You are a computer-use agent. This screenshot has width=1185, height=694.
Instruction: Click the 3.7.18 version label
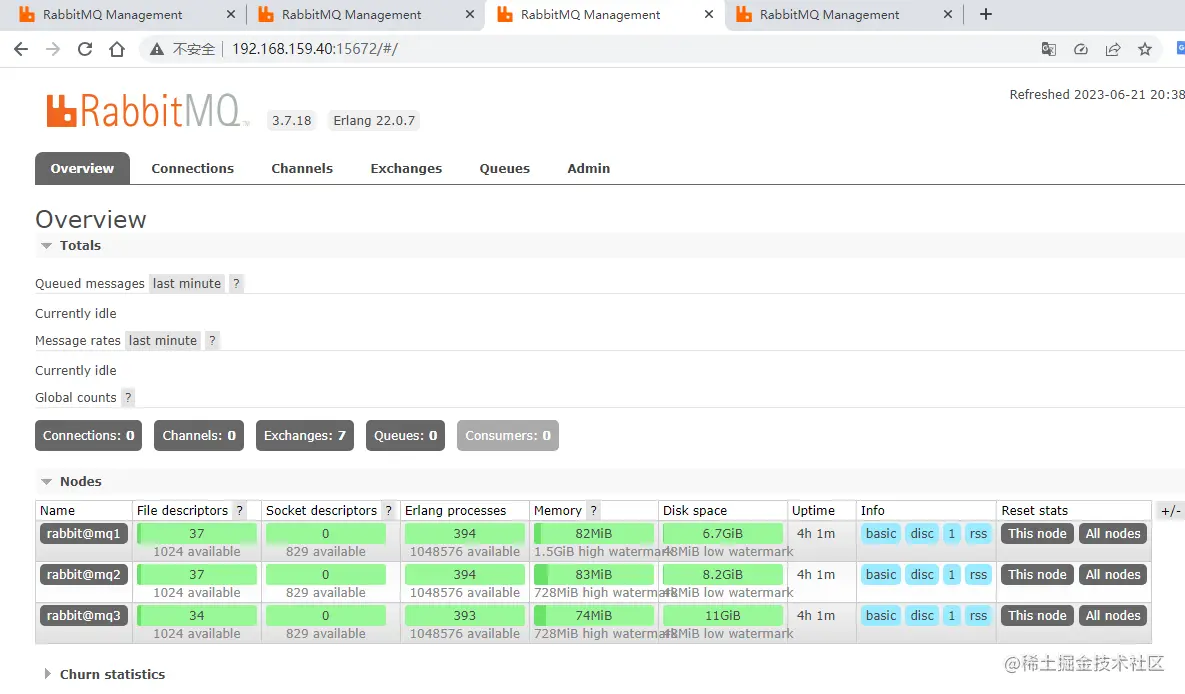click(292, 121)
